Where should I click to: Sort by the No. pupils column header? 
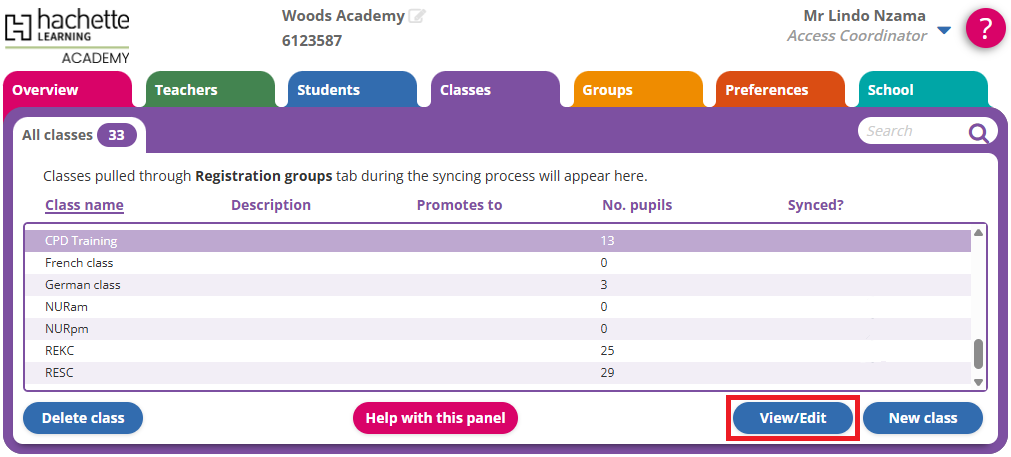tap(636, 205)
